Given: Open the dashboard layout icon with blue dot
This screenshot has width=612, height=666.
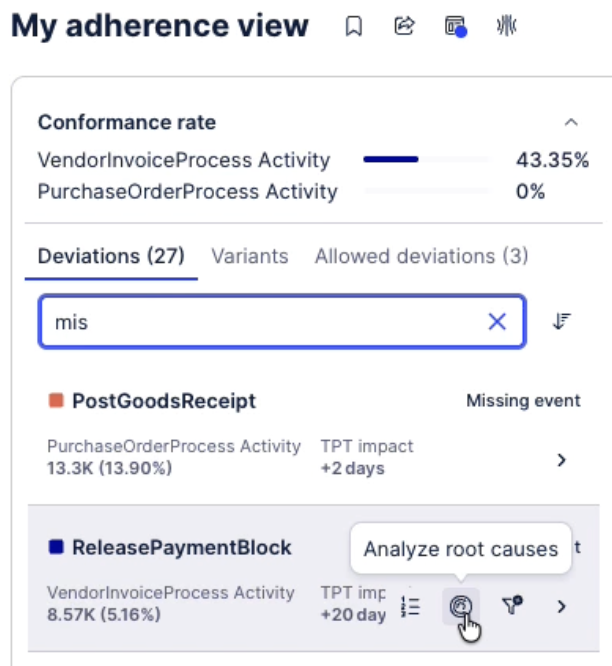Looking at the screenshot, I should [456, 27].
